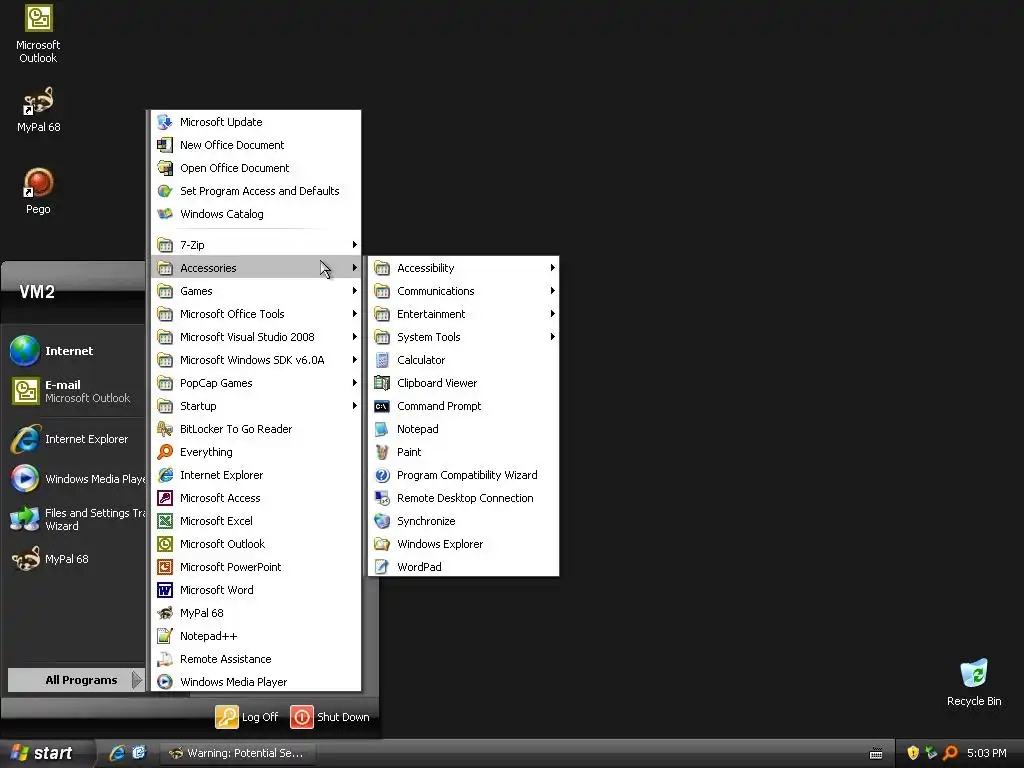Image resolution: width=1024 pixels, height=768 pixels.
Task: Open BitLocker To Go Reader
Action: (x=256, y=429)
